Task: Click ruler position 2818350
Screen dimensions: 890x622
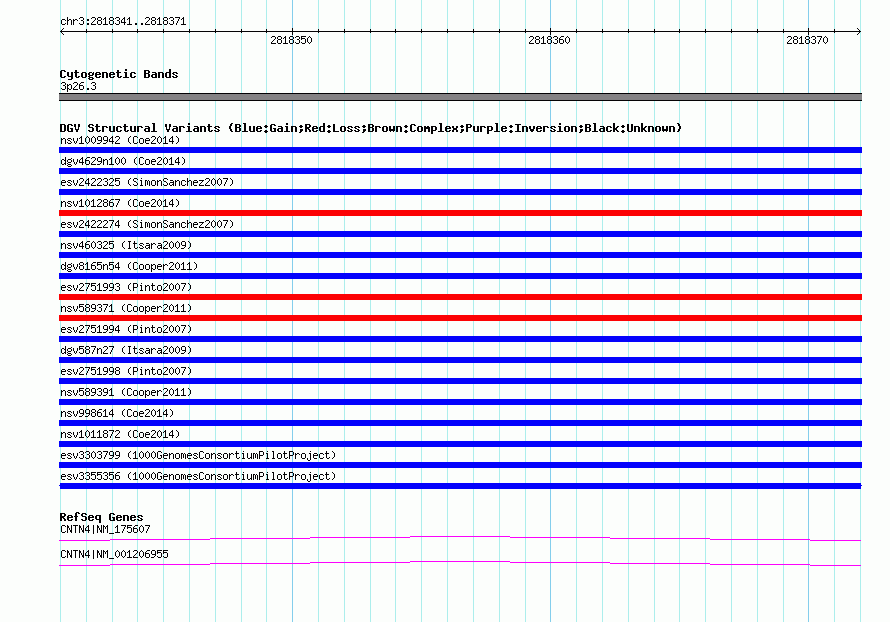Action: [291, 40]
